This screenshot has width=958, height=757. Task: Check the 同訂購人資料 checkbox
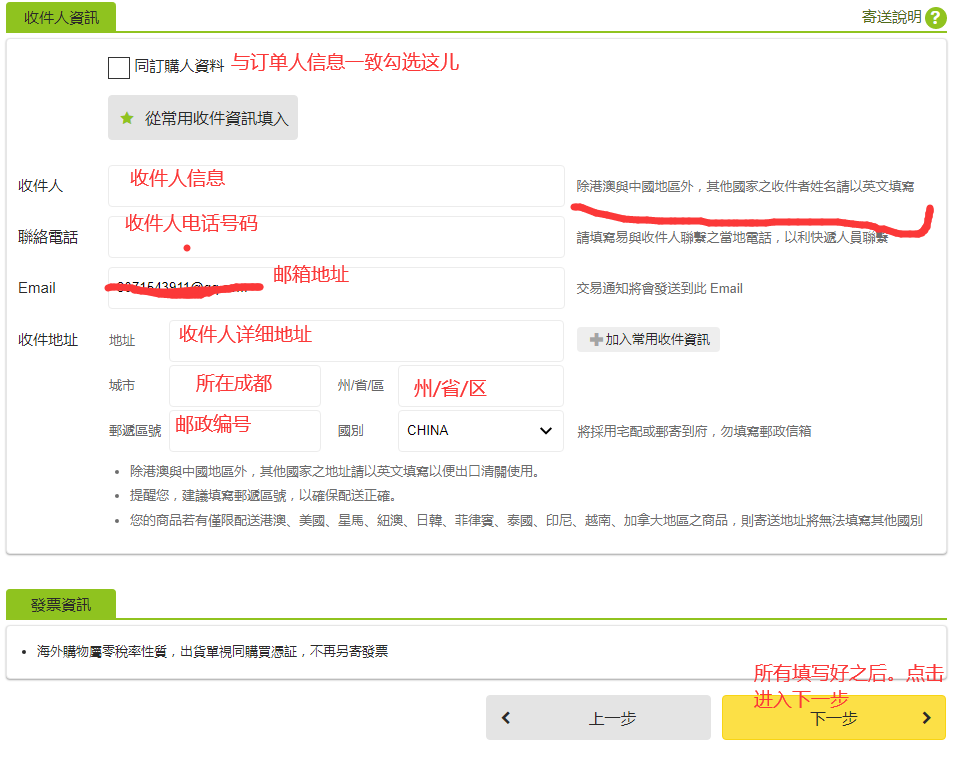[x=117, y=67]
